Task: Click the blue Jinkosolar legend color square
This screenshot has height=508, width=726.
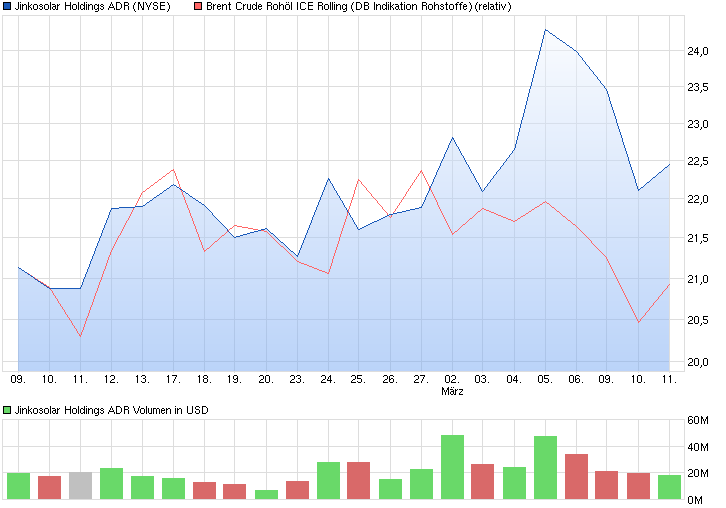Action: [x=6, y=6]
